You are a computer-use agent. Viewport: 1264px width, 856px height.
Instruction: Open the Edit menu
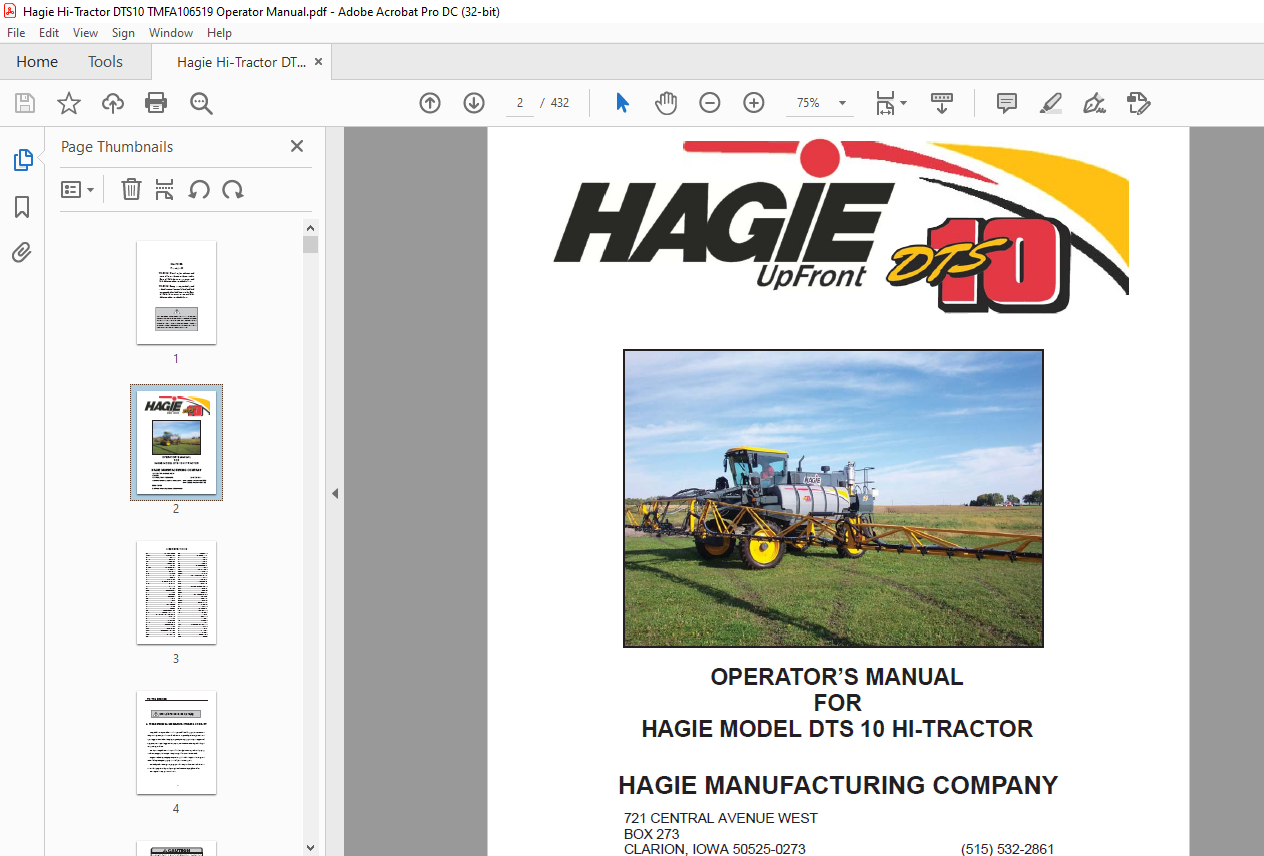49,33
